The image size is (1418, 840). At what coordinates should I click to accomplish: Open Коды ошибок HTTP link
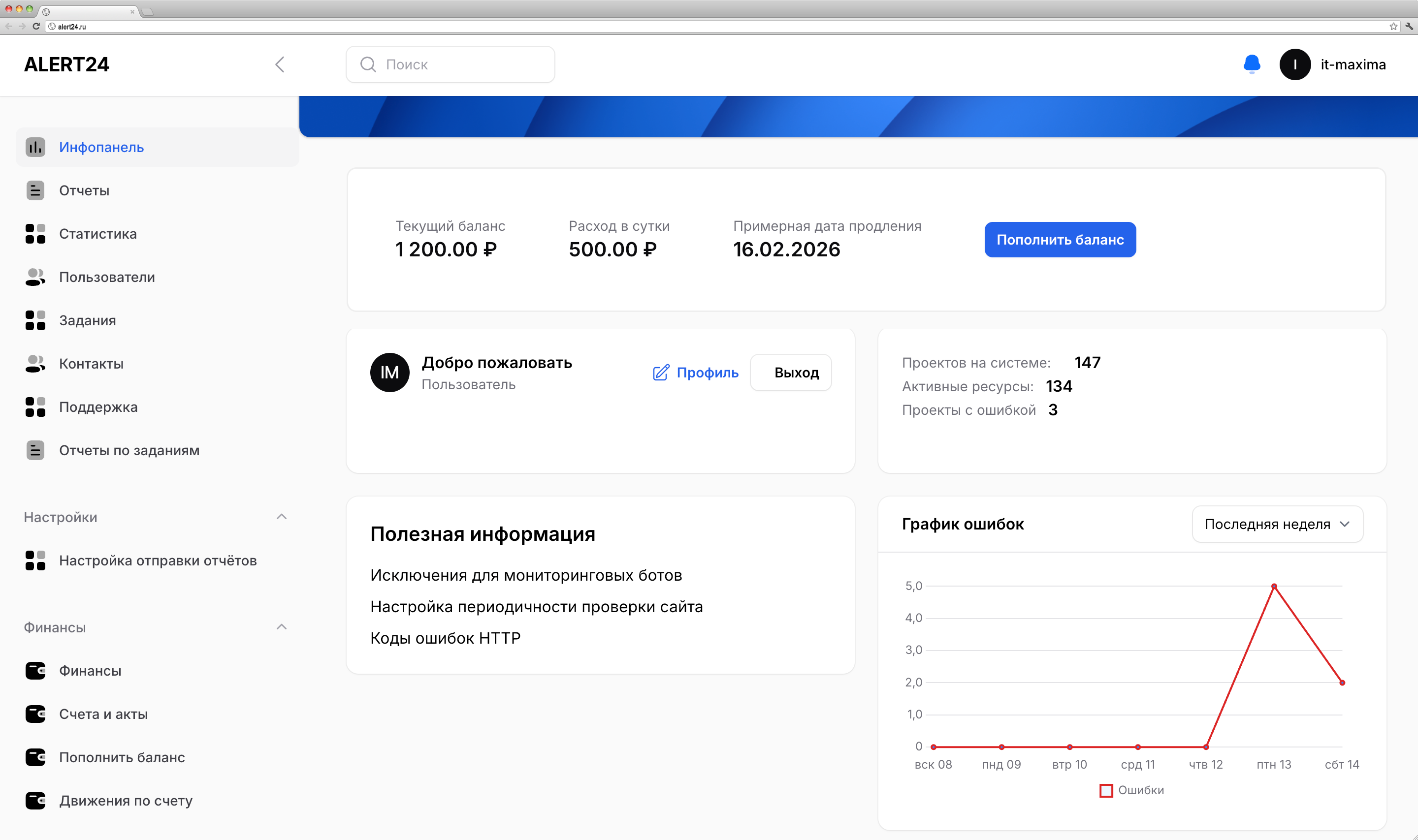point(445,638)
